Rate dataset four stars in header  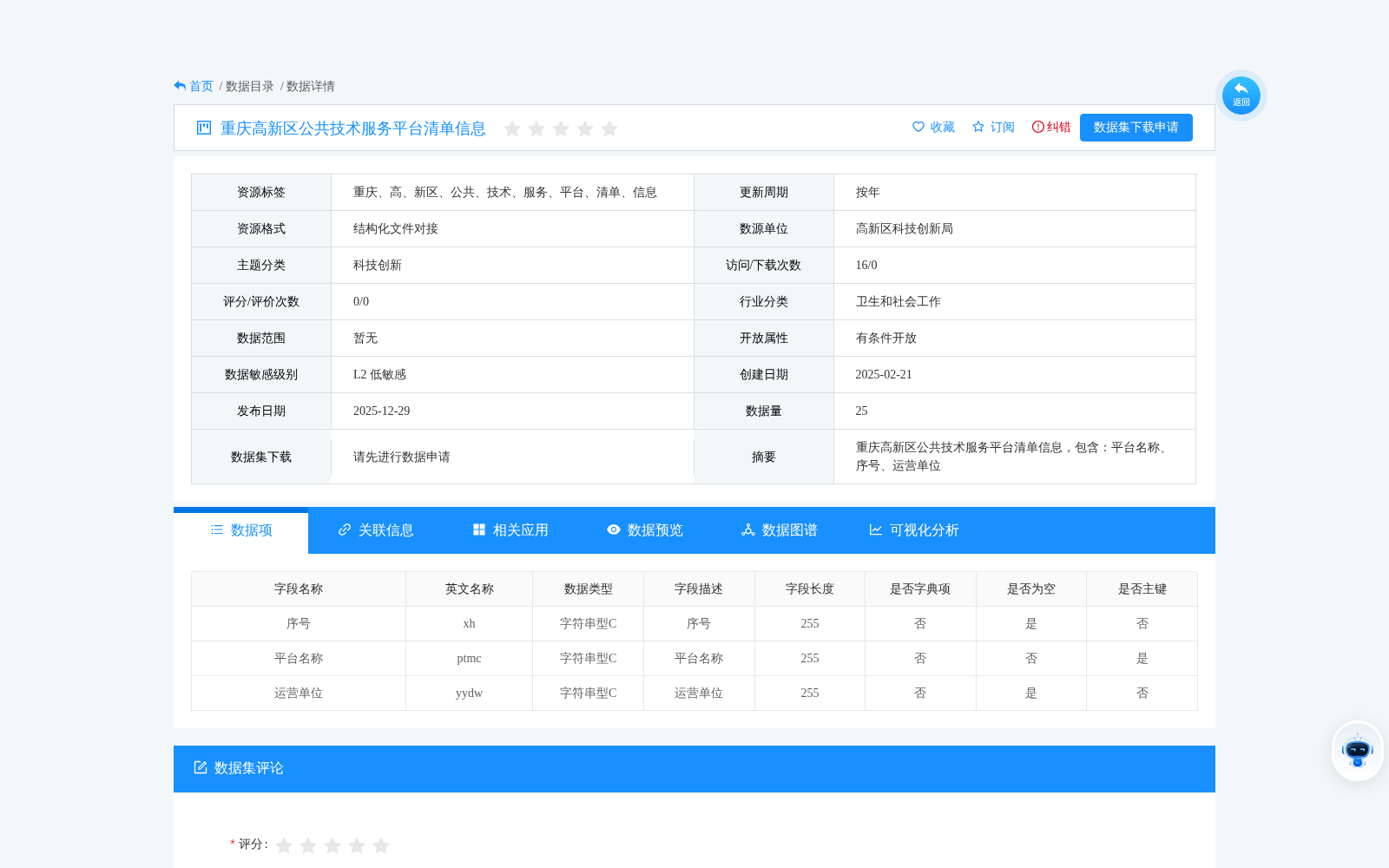[x=585, y=128]
